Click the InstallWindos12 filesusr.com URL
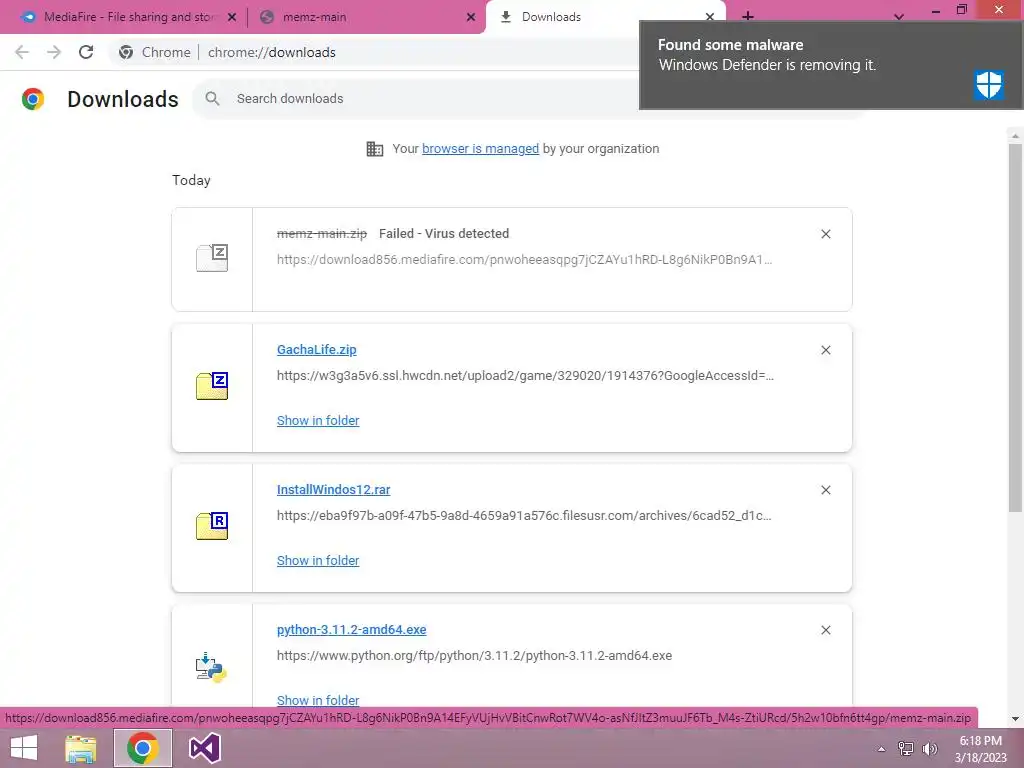 point(524,516)
